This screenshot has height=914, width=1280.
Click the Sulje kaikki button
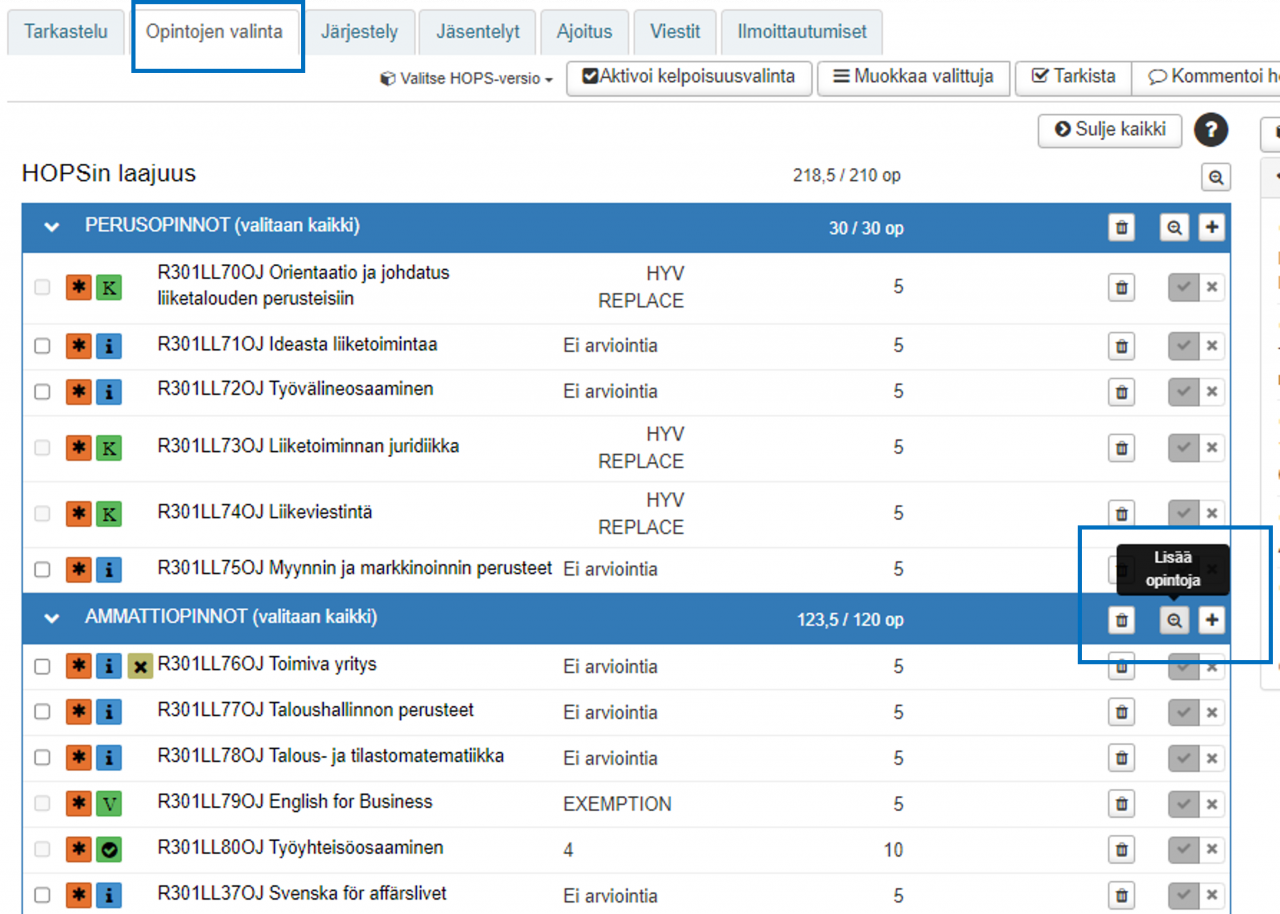(1110, 130)
